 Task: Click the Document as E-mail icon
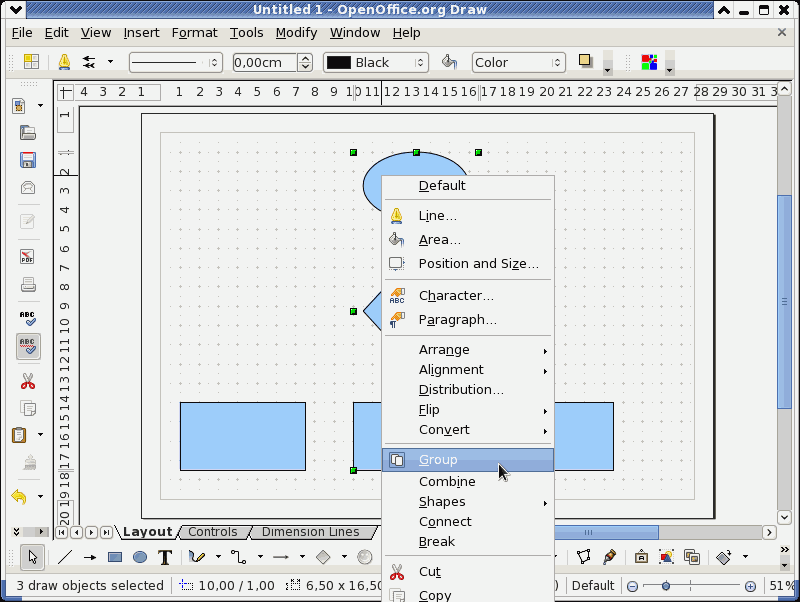(28, 188)
